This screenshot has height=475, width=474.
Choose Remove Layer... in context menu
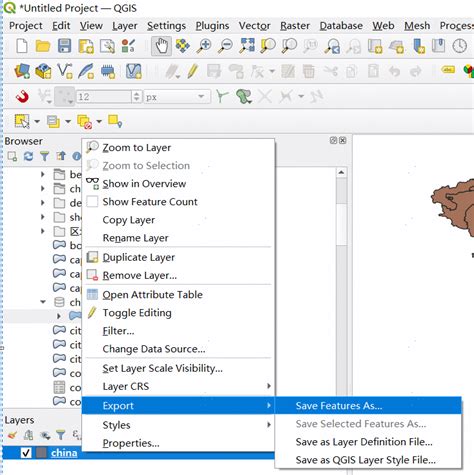(178, 275)
